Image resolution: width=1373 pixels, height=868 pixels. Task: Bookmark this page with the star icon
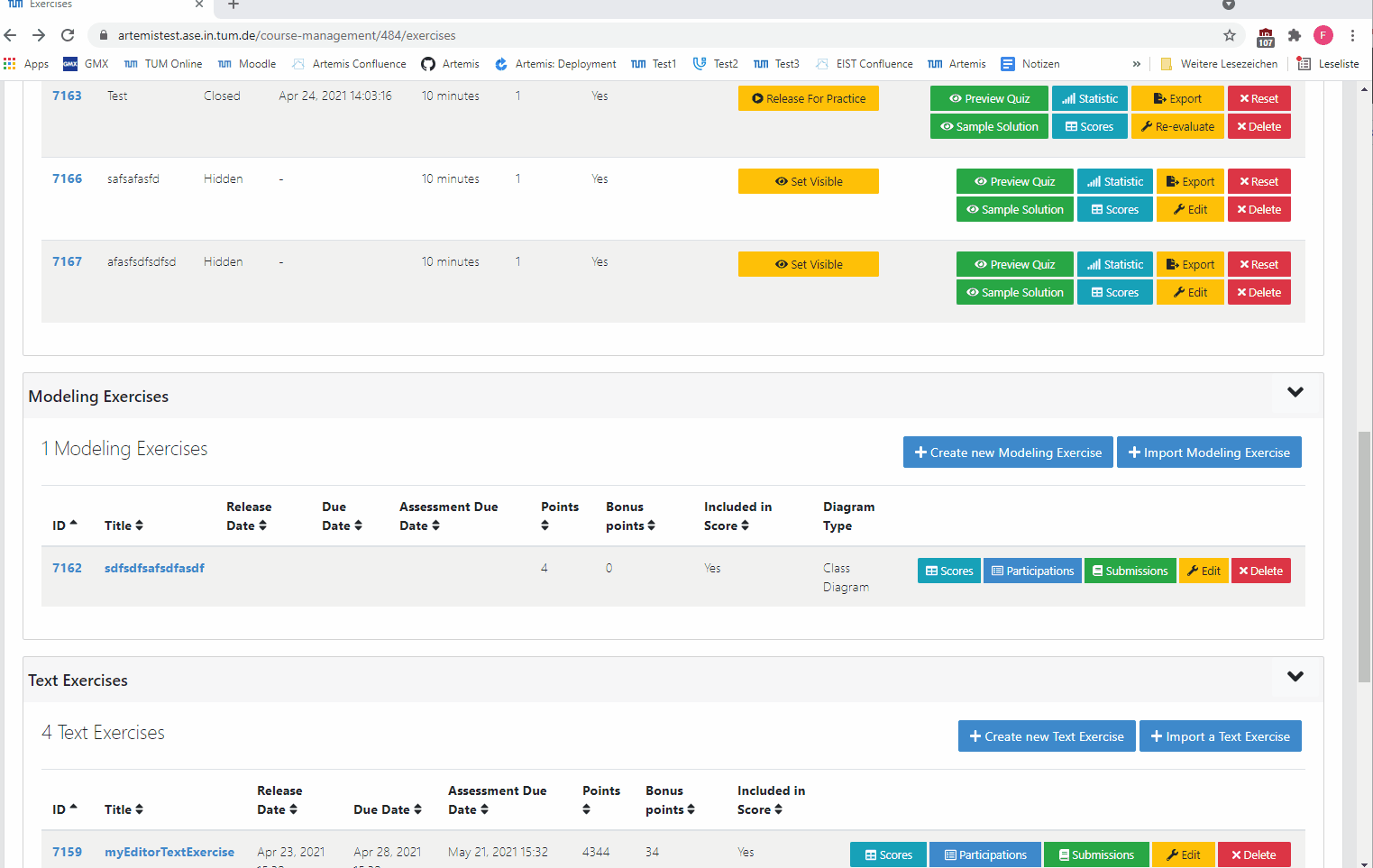click(1230, 35)
